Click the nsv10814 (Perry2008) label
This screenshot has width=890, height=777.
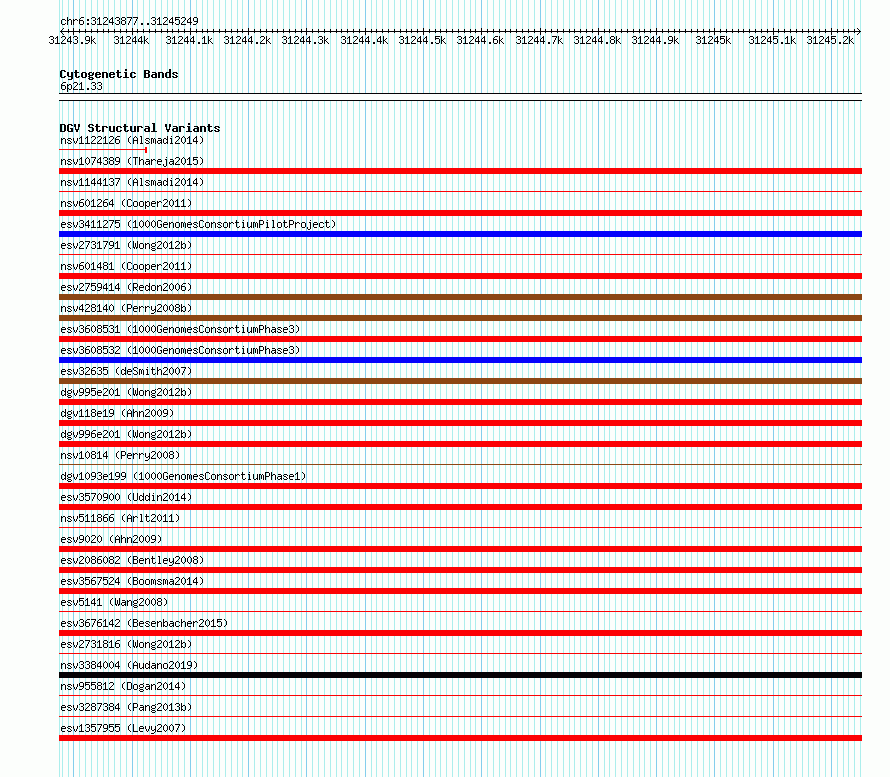pyautogui.click(x=120, y=455)
